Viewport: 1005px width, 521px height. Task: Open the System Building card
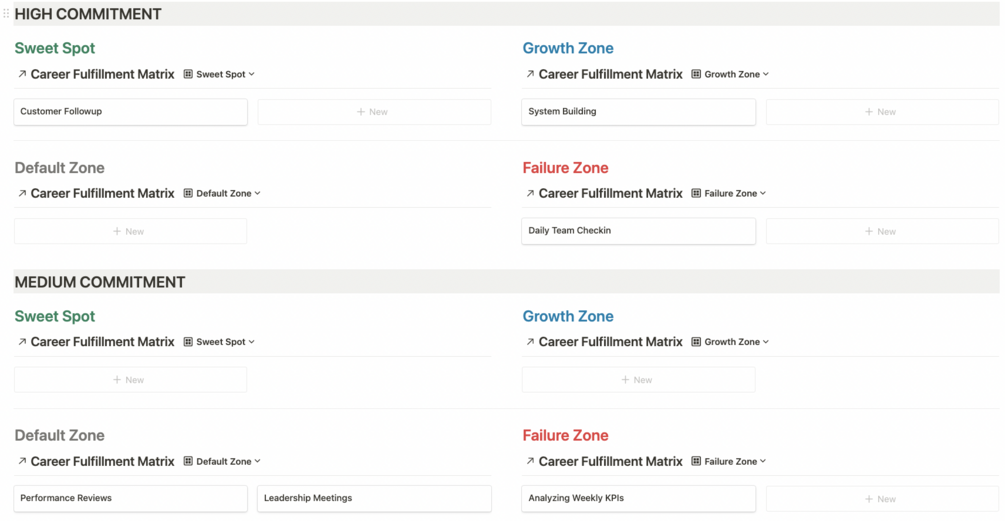638,112
